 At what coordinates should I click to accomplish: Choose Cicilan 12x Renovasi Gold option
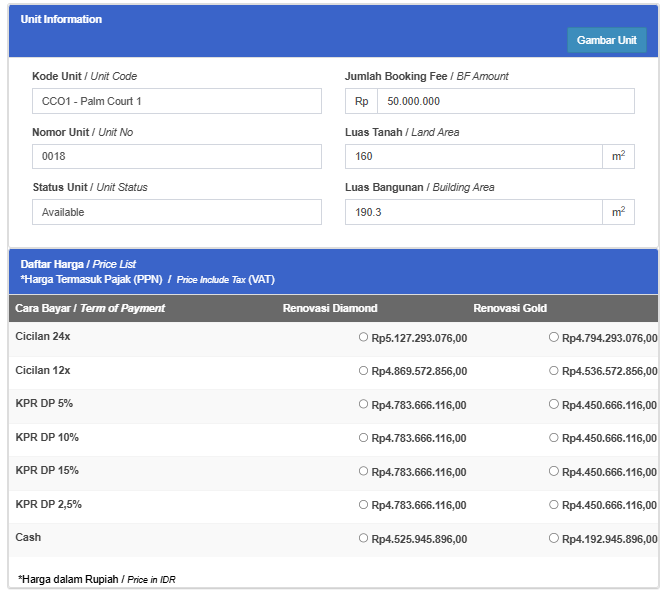click(x=553, y=371)
